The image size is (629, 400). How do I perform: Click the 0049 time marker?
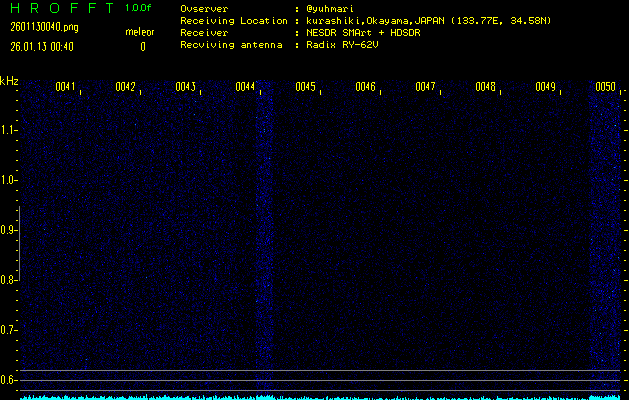pyautogui.click(x=545, y=87)
